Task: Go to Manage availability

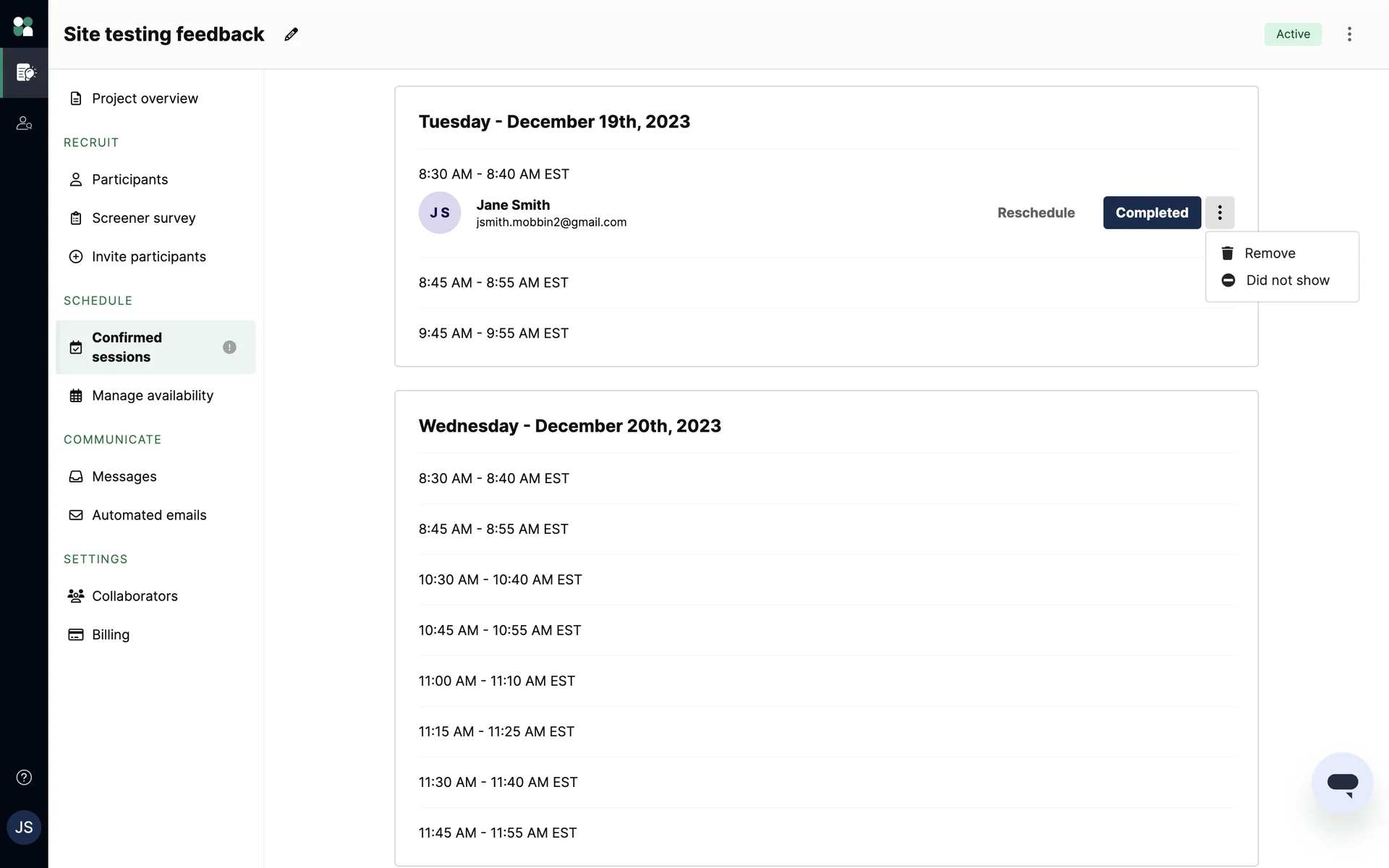Action: [152, 396]
